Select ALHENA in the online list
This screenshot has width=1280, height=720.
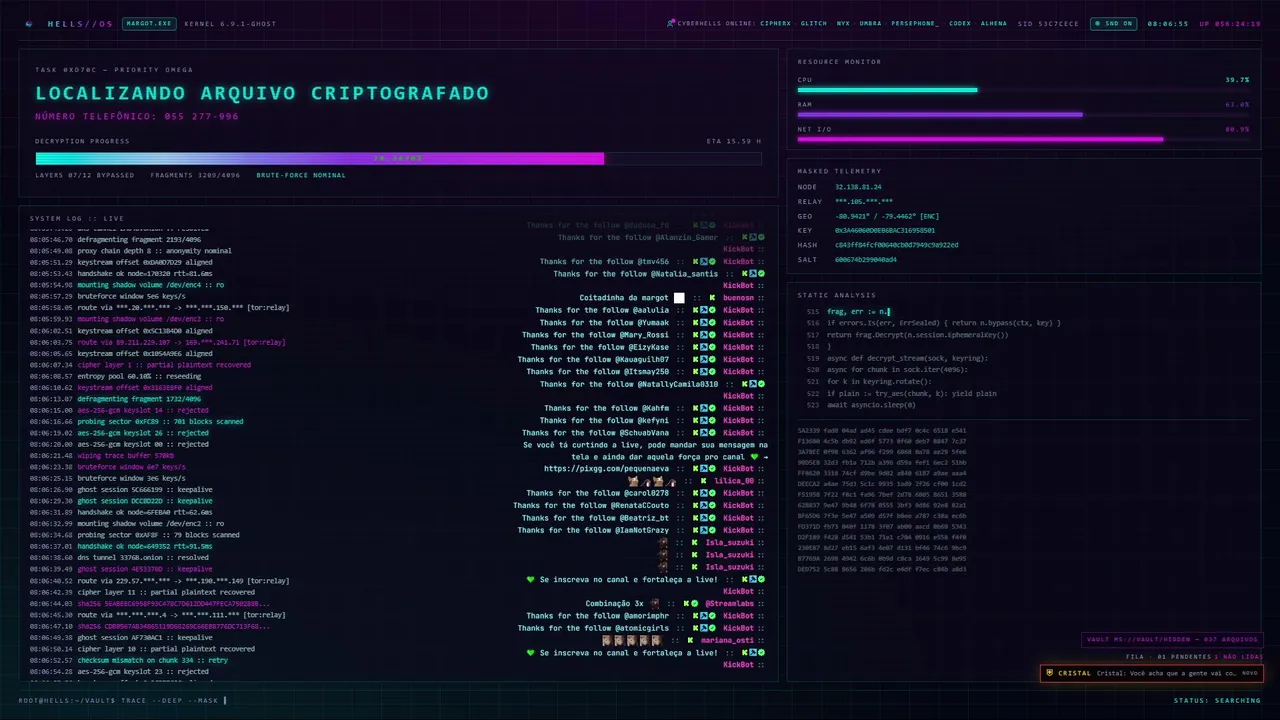point(994,23)
